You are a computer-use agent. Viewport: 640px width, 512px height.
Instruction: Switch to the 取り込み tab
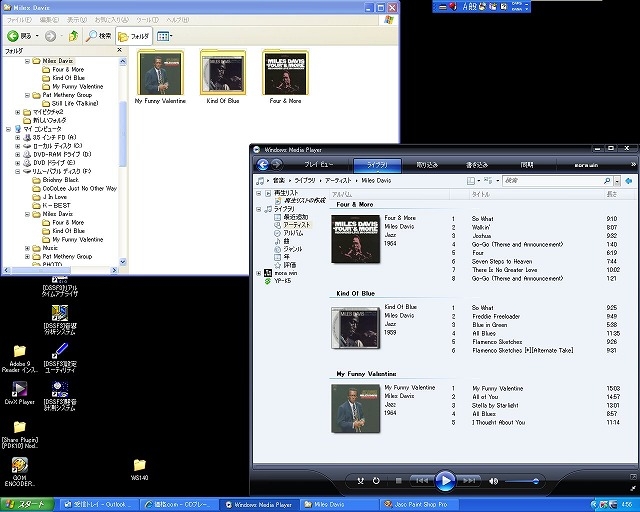(x=427, y=165)
